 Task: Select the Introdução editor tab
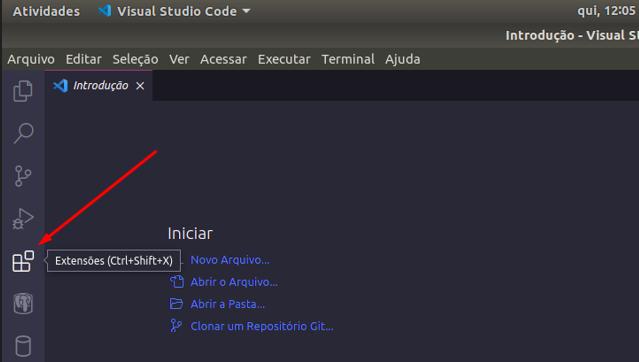click(99, 86)
